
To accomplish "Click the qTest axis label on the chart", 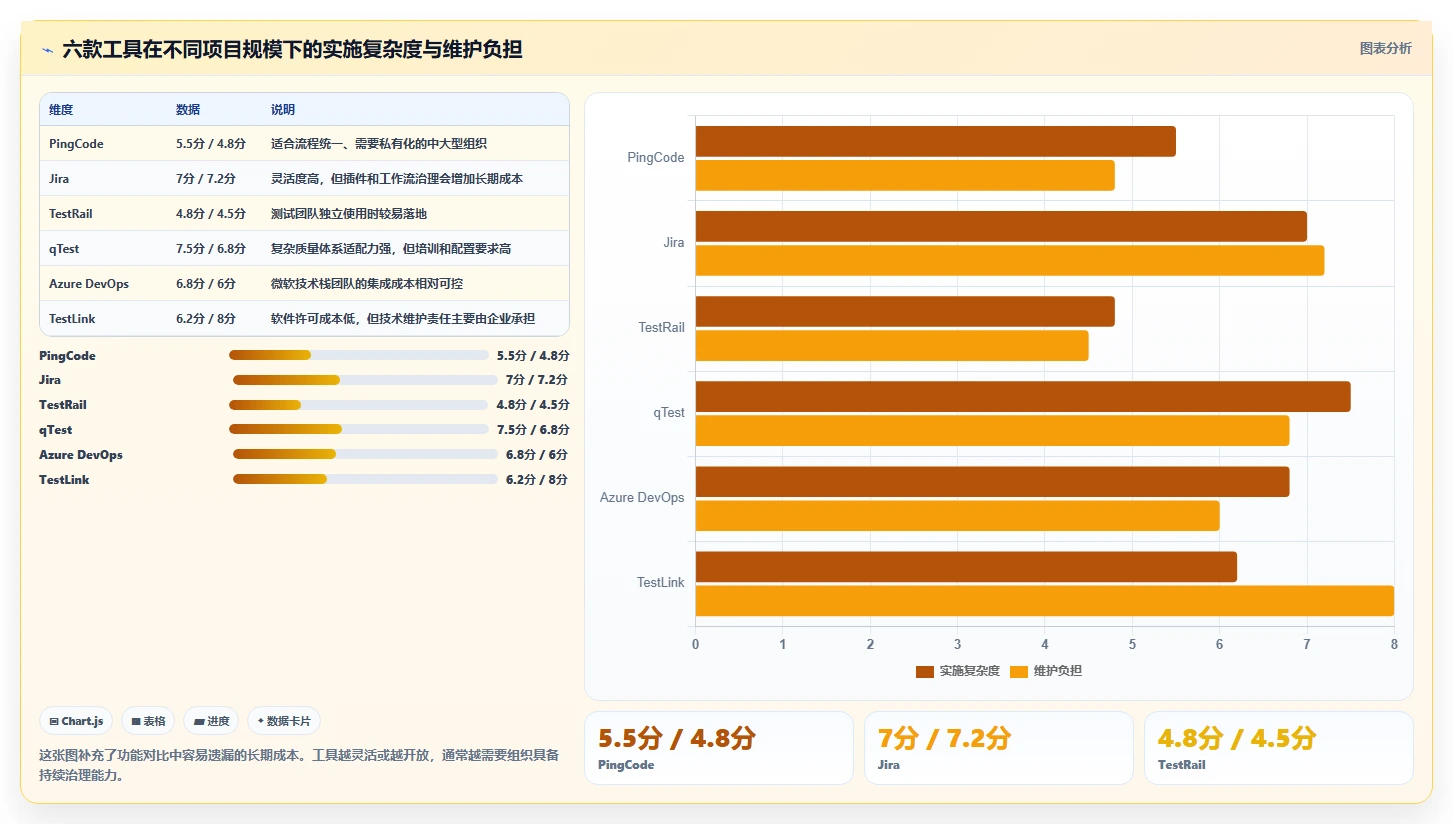I will [x=669, y=413].
